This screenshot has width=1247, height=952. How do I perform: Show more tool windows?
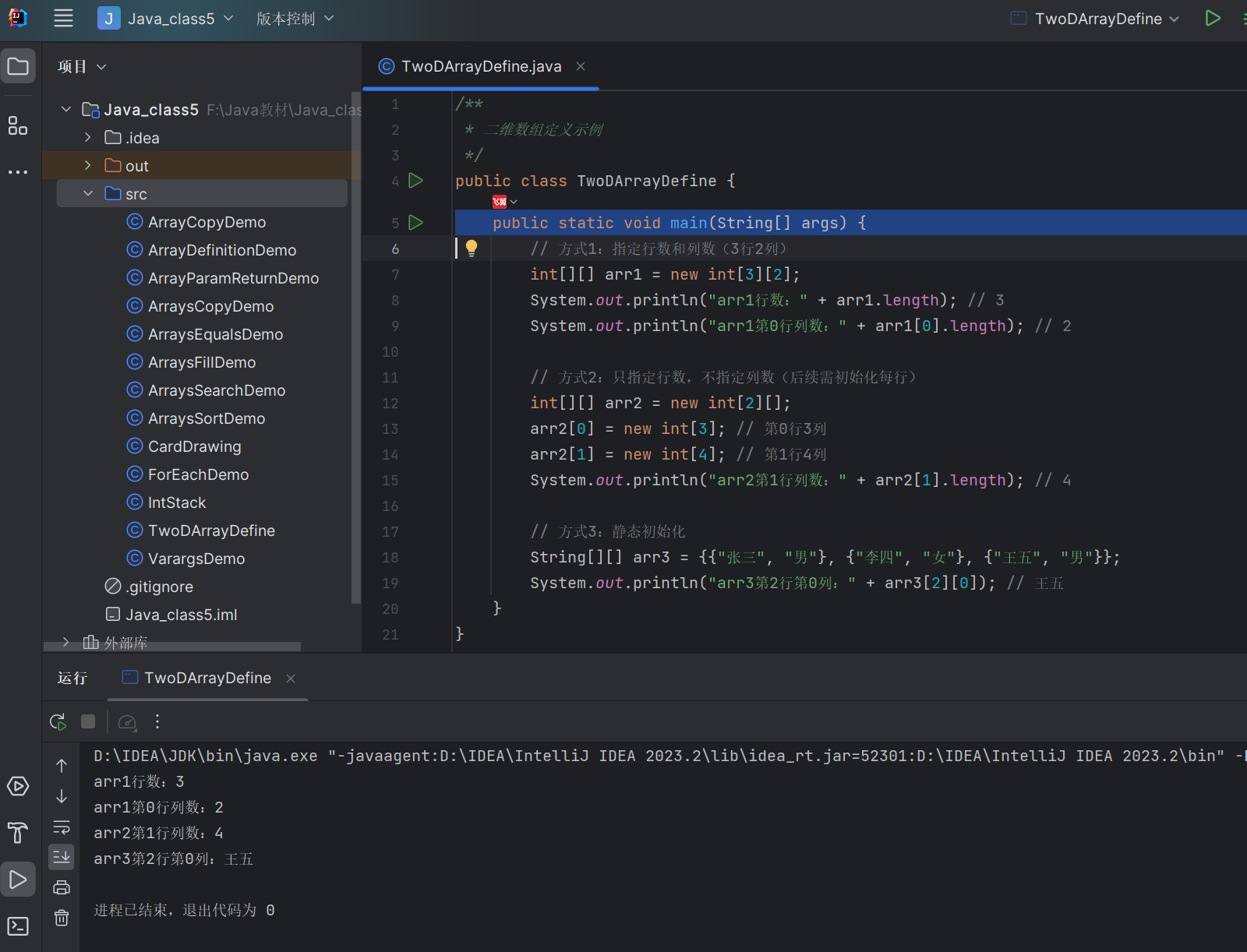(18, 172)
